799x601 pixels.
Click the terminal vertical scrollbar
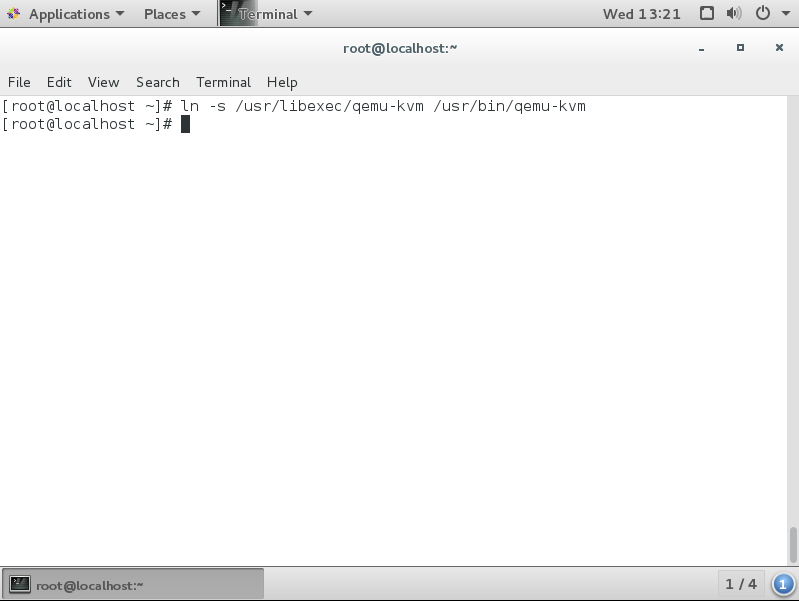coord(793,545)
